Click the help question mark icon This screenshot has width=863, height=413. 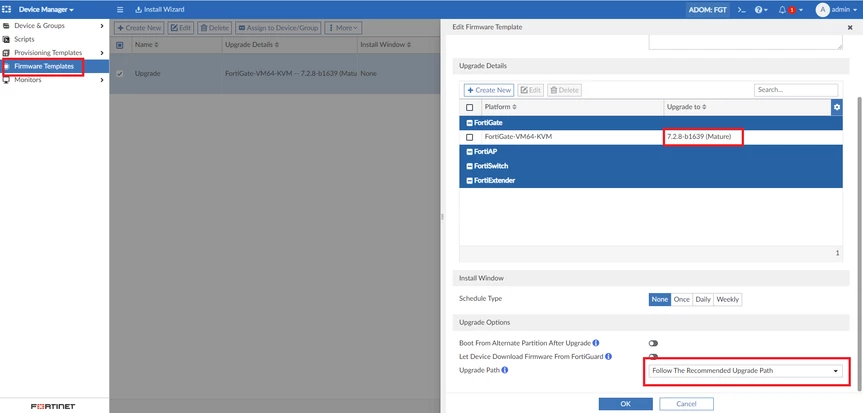point(760,9)
